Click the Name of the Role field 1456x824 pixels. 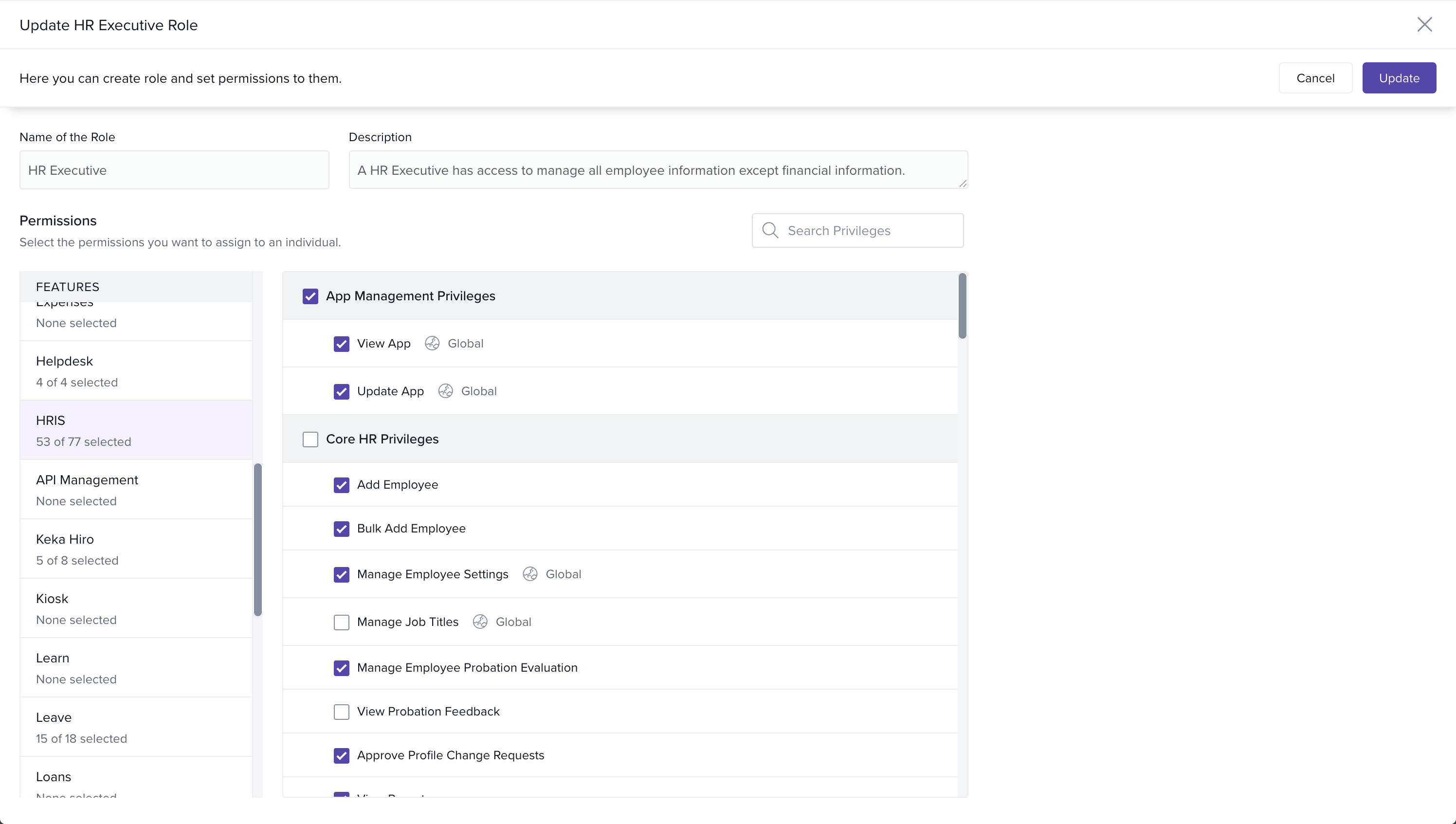(x=174, y=170)
